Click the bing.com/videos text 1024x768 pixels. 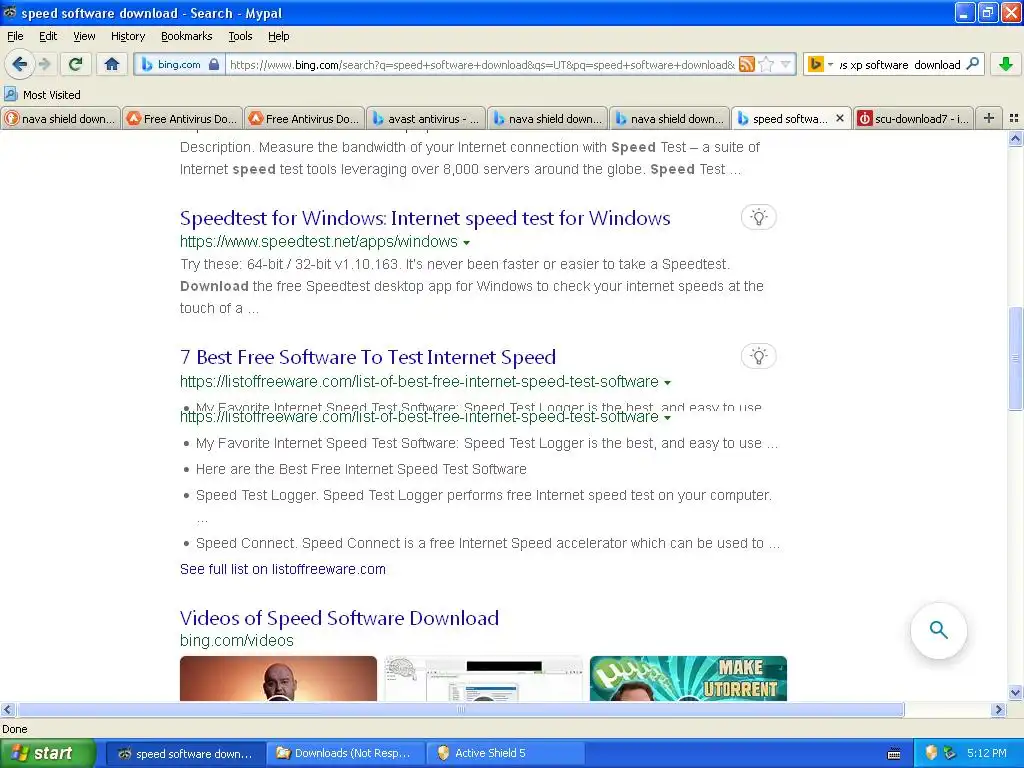236,641
